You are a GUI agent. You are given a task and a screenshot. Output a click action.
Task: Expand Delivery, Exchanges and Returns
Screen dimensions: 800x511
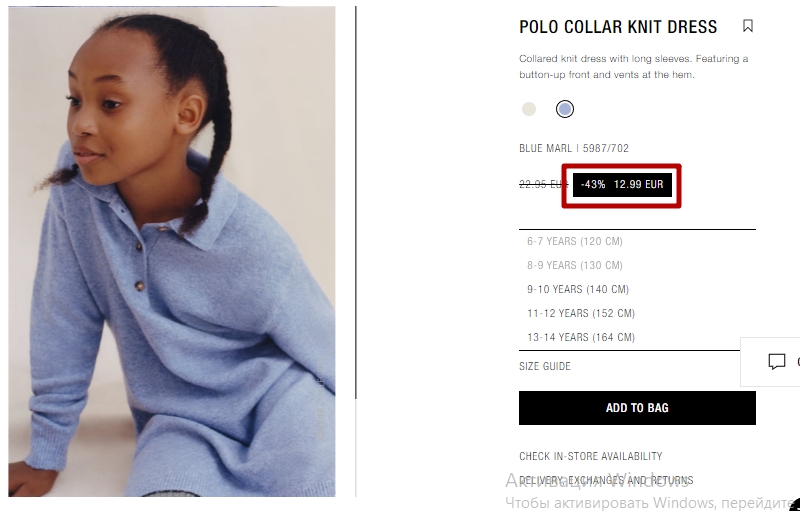coord(606,480)
